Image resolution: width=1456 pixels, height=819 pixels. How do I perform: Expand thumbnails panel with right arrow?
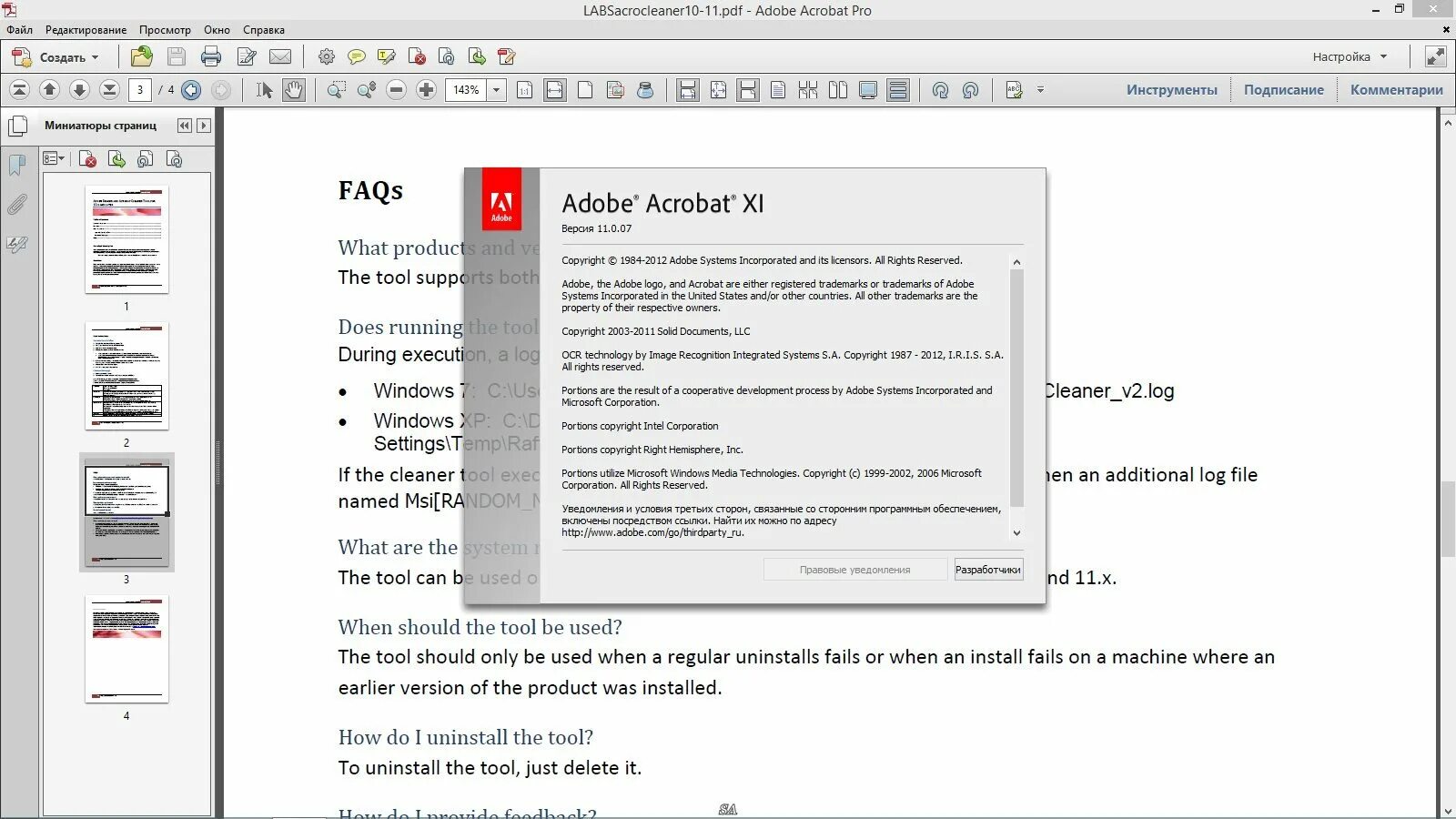[x=204, y=126]
